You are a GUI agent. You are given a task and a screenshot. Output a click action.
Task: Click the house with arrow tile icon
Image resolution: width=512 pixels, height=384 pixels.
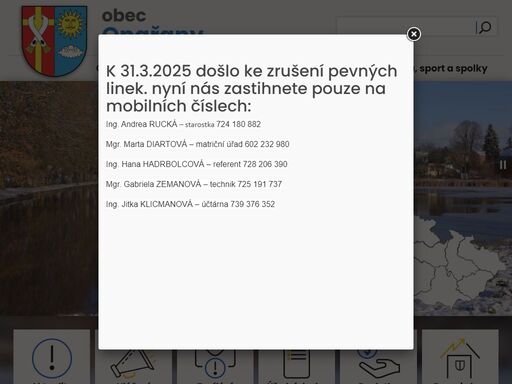pos(460,357)
